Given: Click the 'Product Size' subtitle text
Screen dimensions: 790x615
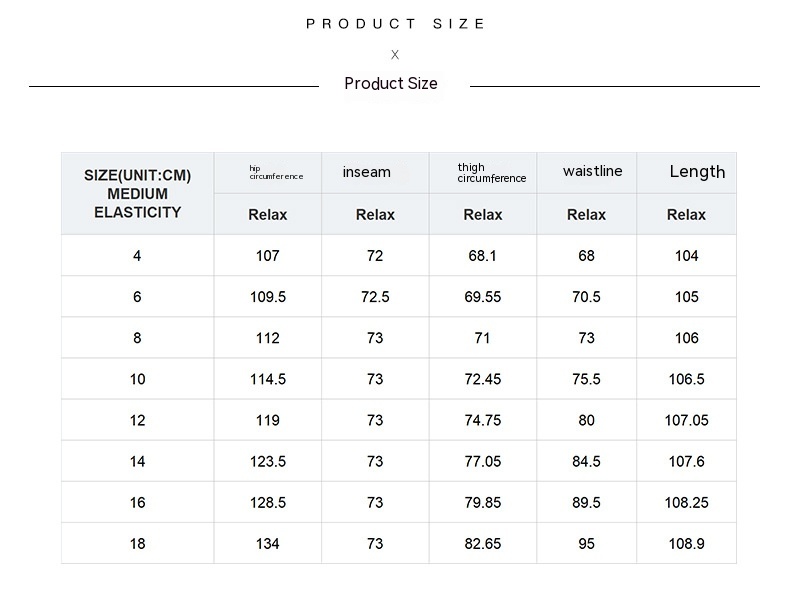Looking at the screenshot, I should 391,84.
